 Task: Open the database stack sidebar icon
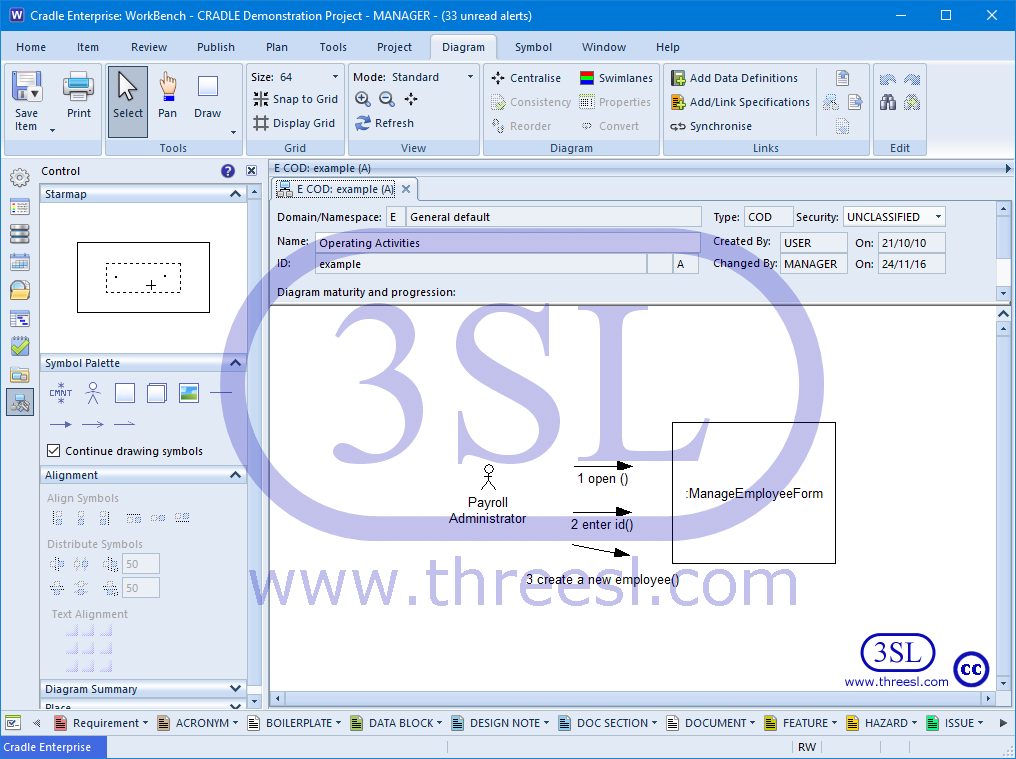20,234
